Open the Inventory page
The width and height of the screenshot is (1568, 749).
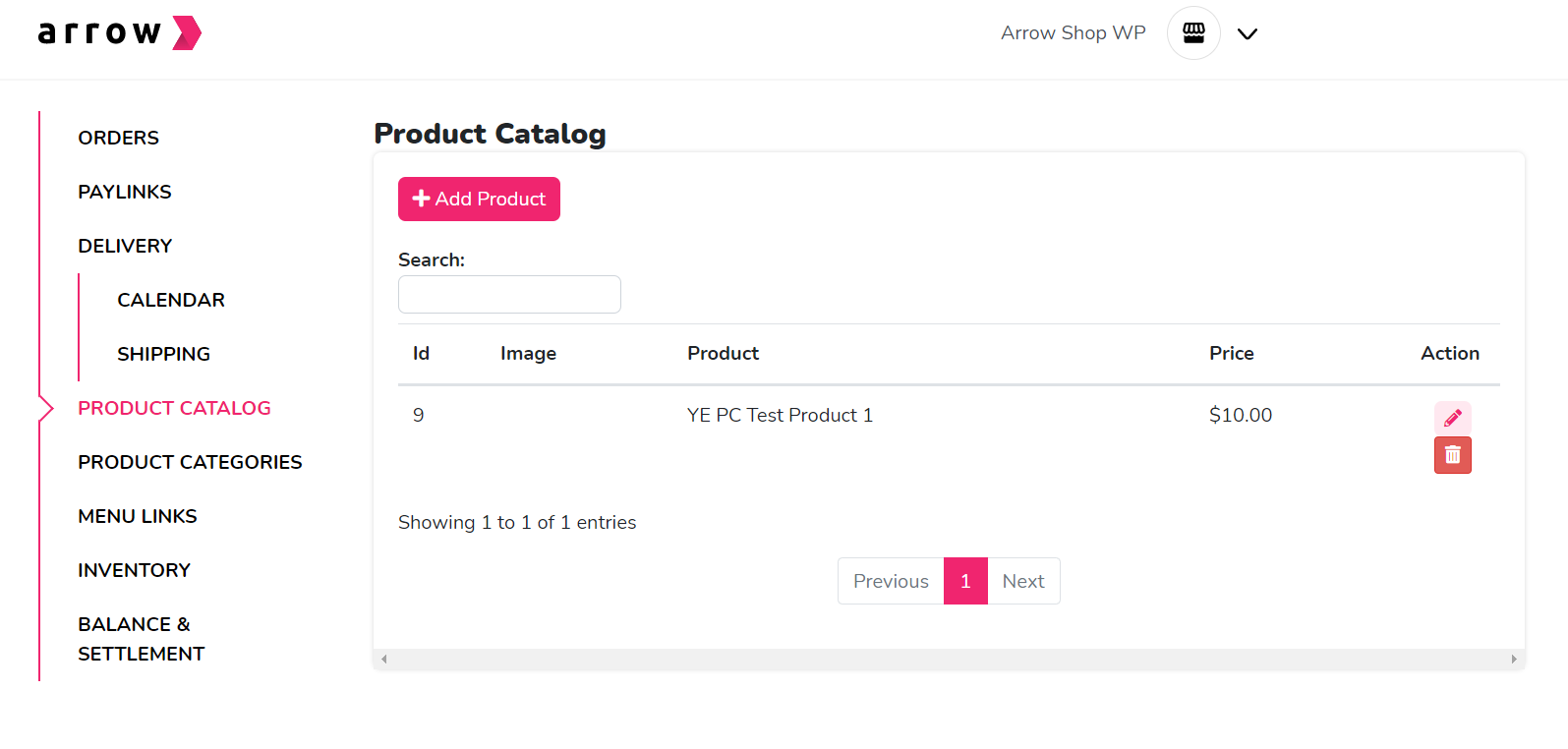tap(135, 570)
